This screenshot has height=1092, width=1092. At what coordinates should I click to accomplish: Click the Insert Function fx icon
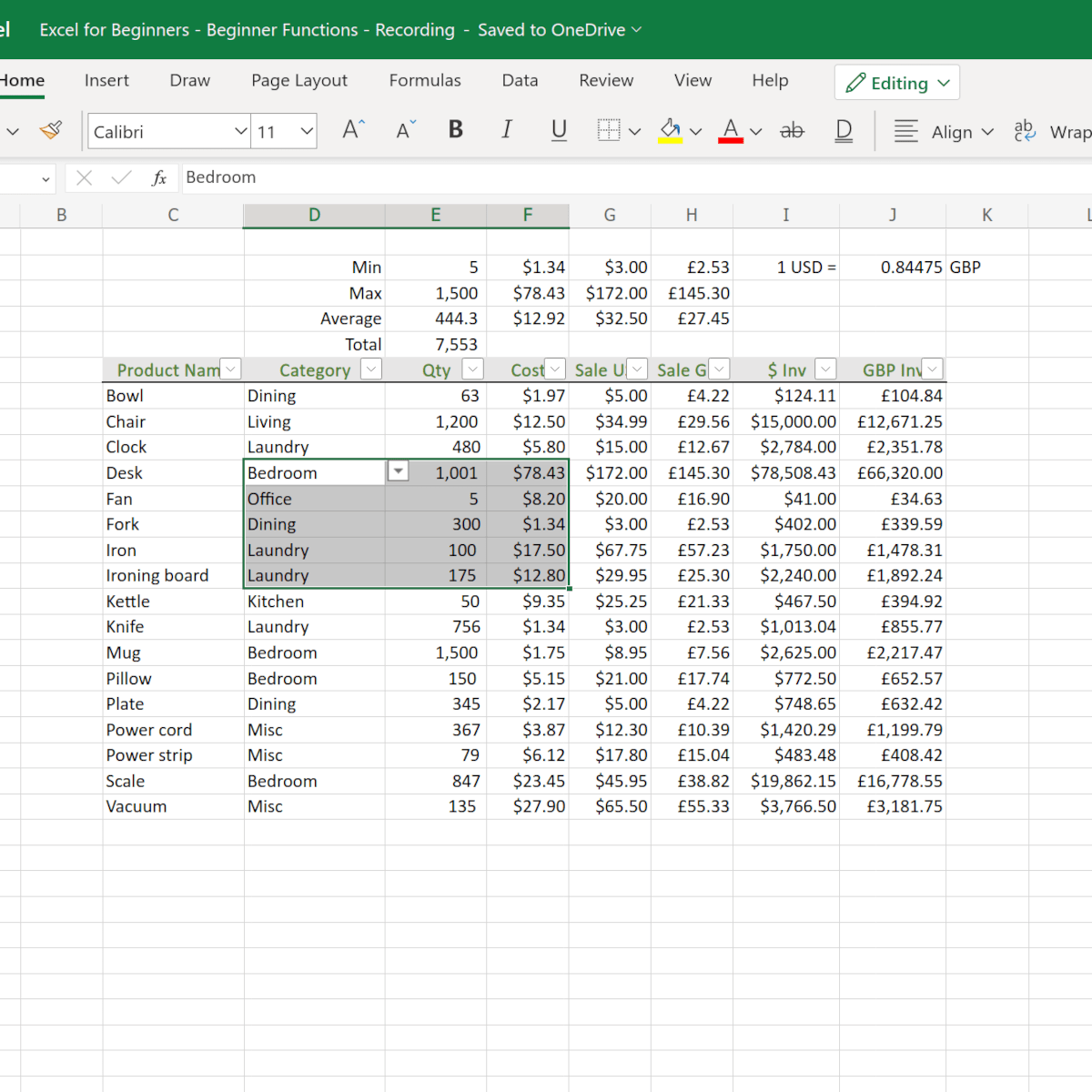click(159, 177)
